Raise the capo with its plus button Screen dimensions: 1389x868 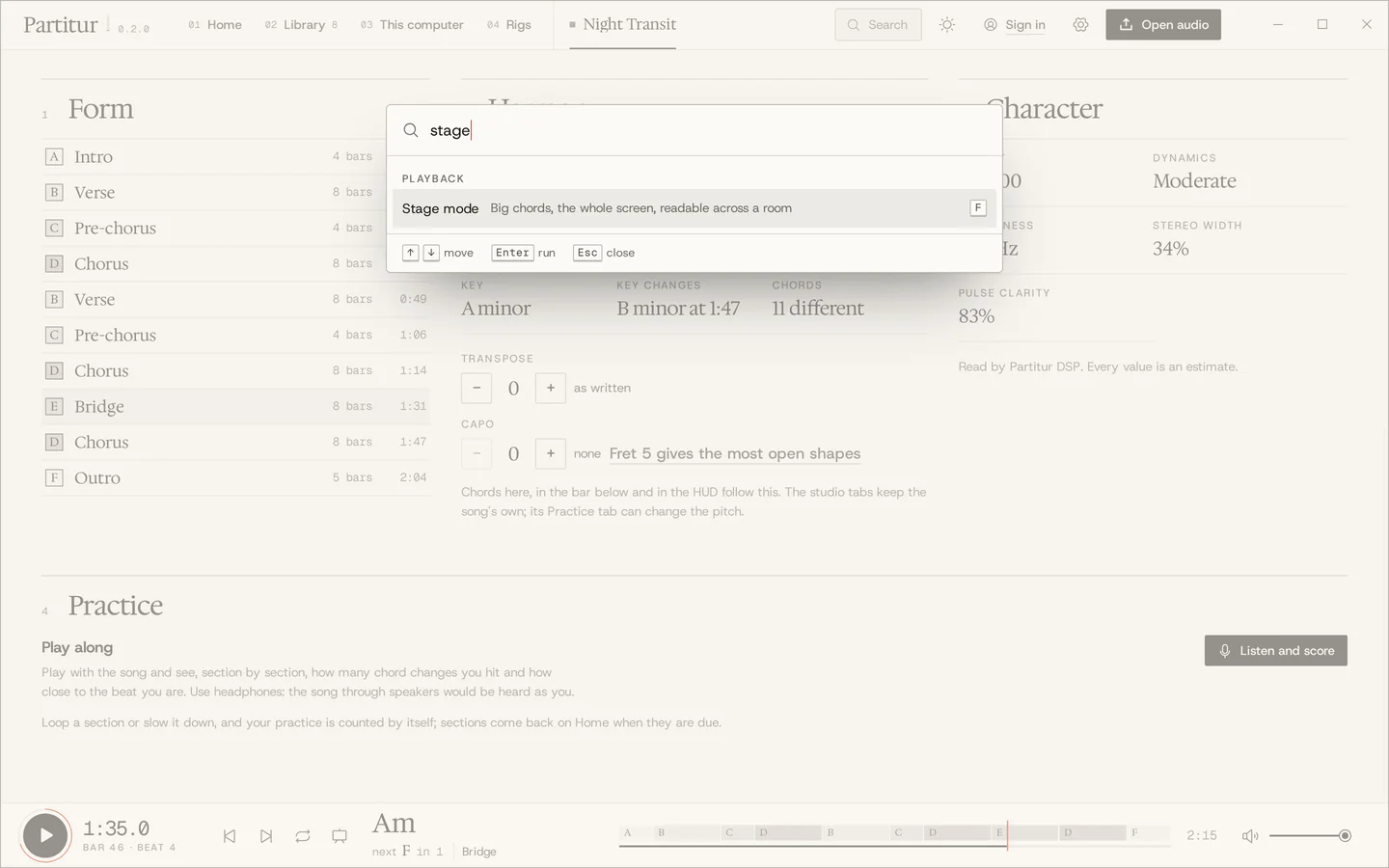point(550,453)
